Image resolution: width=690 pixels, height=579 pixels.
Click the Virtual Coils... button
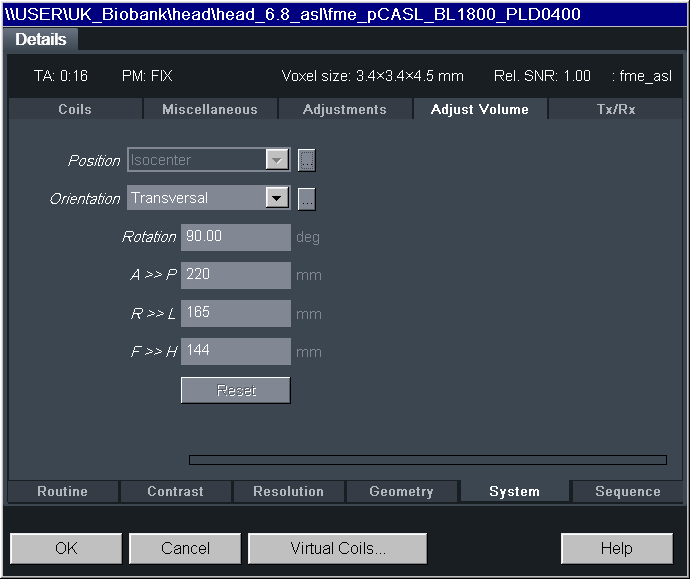[x=337, y=548]
